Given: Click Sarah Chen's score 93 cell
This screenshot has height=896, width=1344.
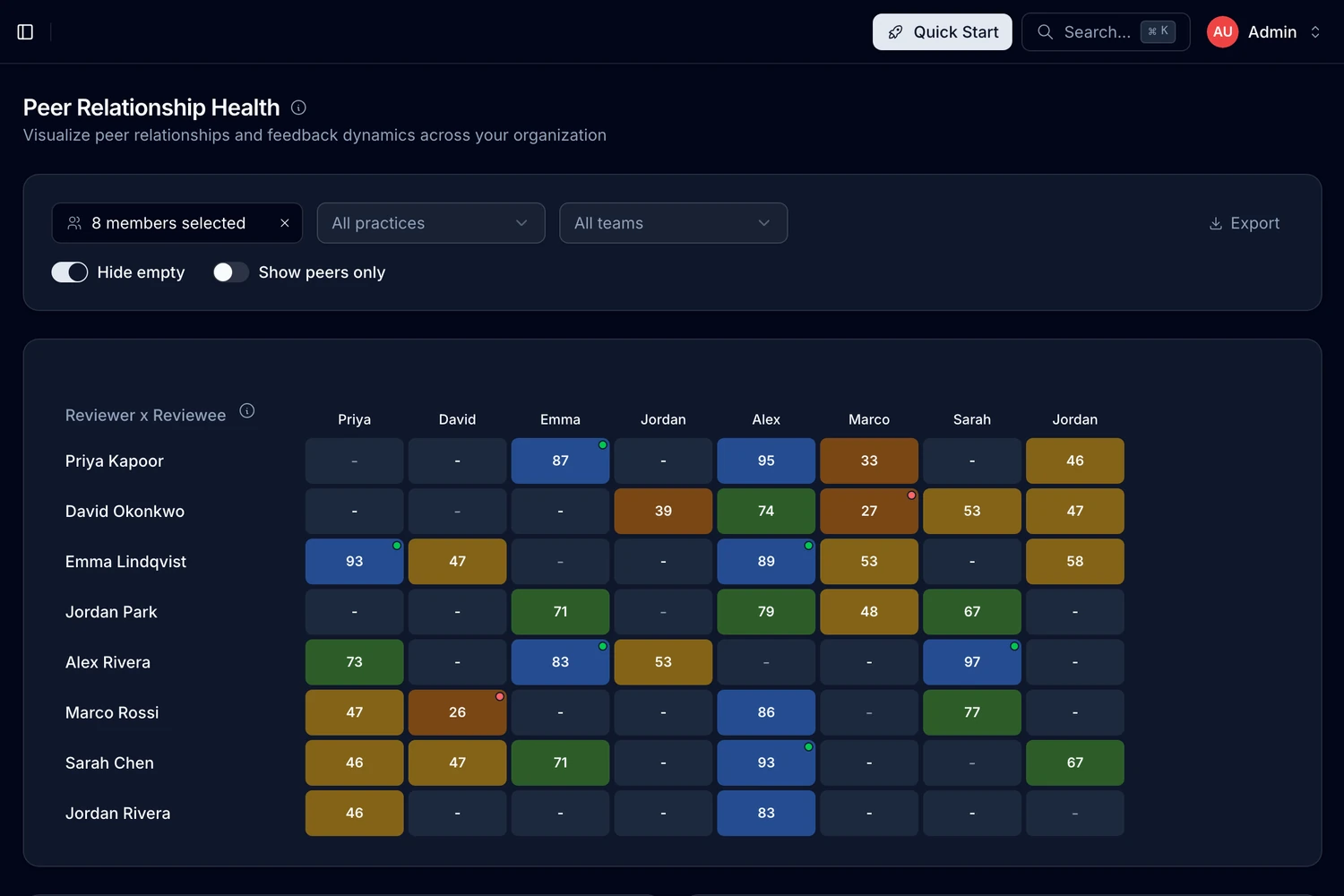Looking at the screenshot, I should pyautogui.click(x=766, y=762).
